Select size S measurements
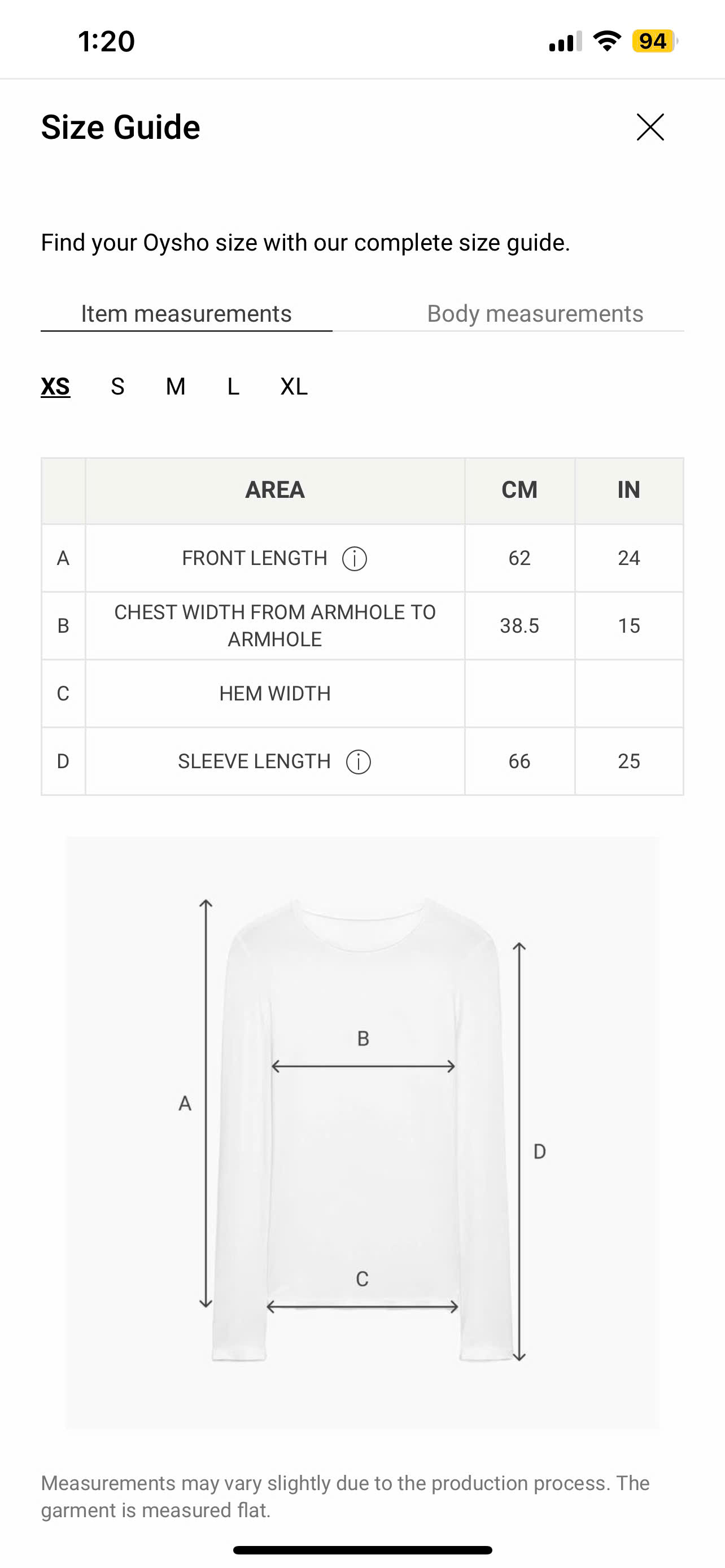The width and height of the screenshot is (725, 1568). 117,387
